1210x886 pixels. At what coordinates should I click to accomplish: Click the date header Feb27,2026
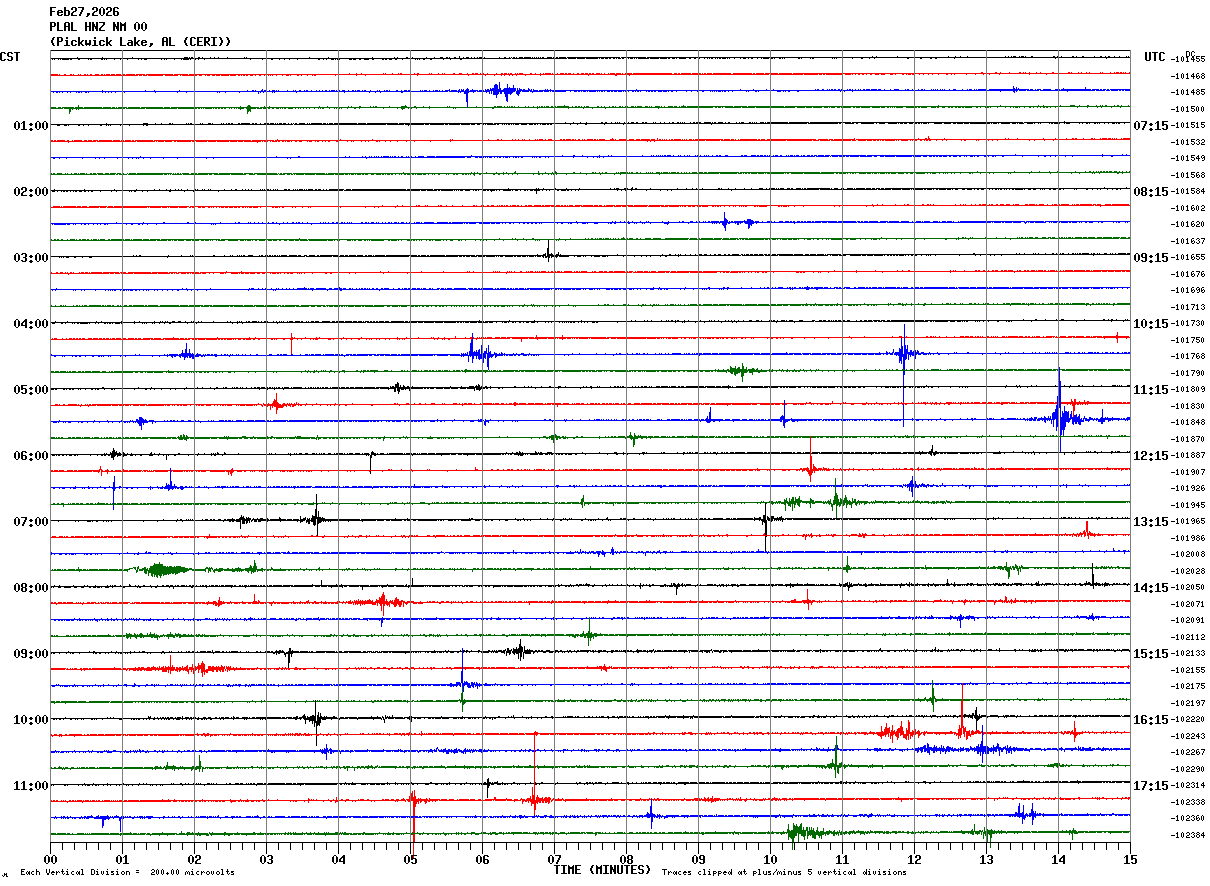click(84, 12)
